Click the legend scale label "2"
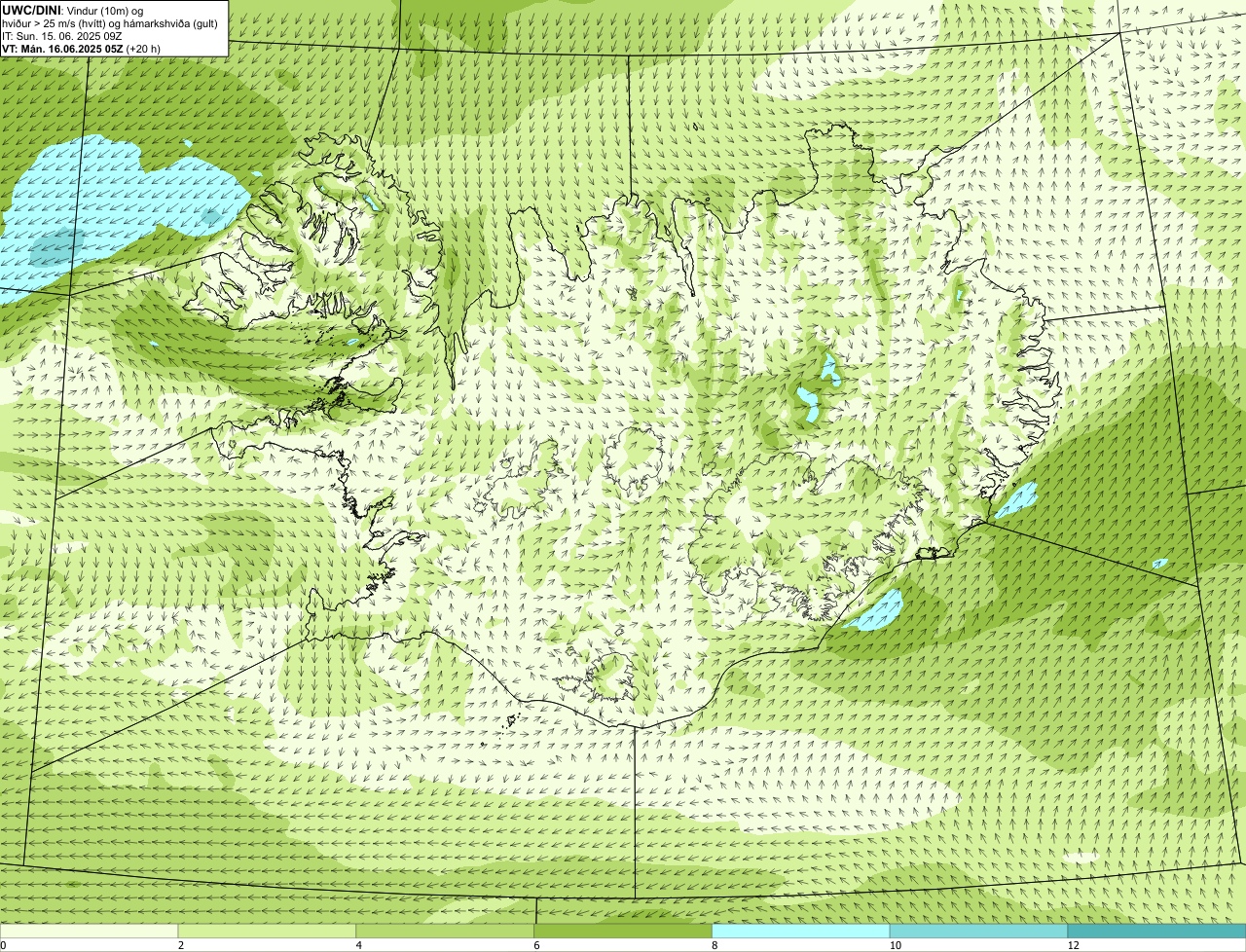 [x=181, y=945]
